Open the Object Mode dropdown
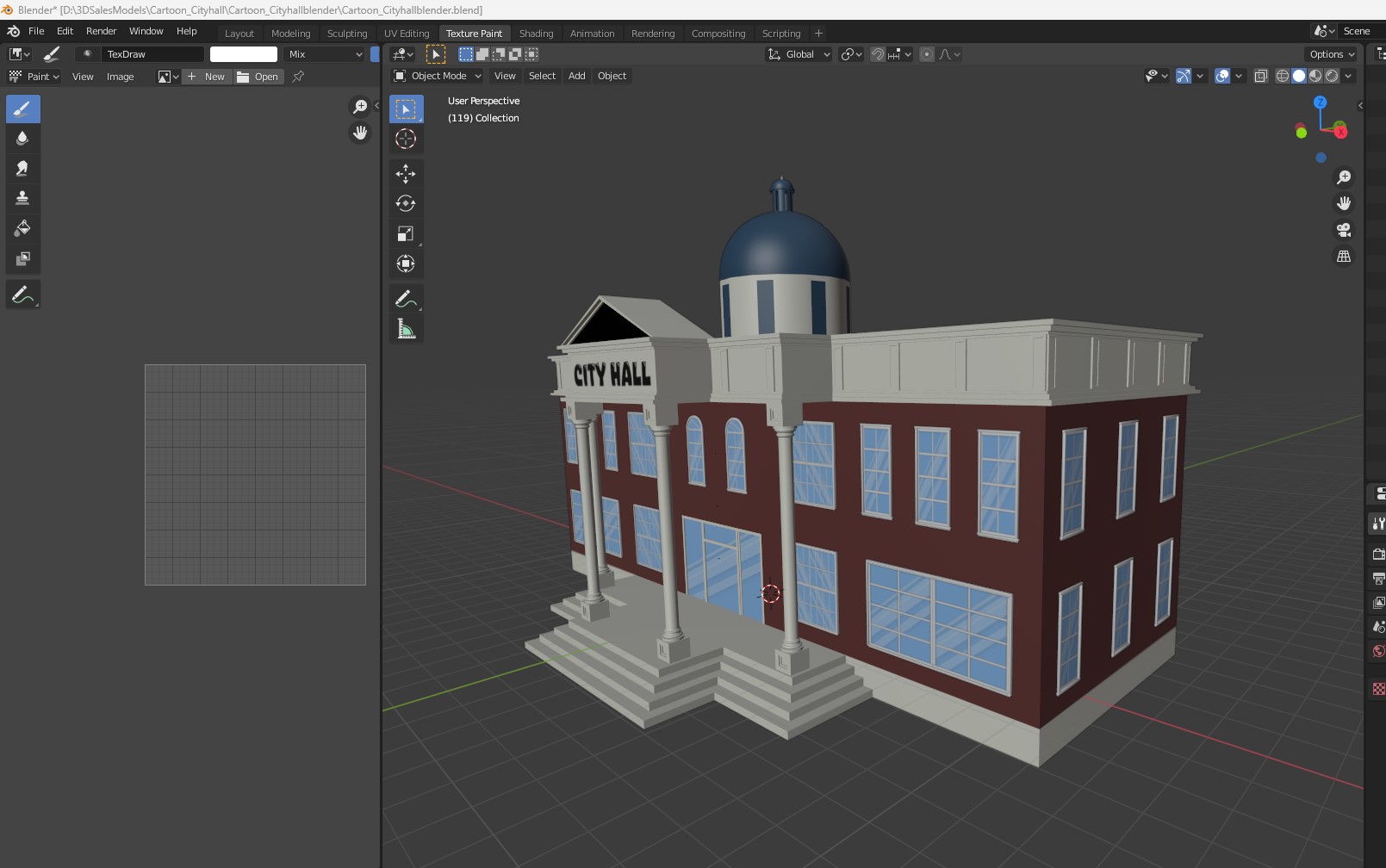This screenshot has height=868, width=1386. pos(438,76)
